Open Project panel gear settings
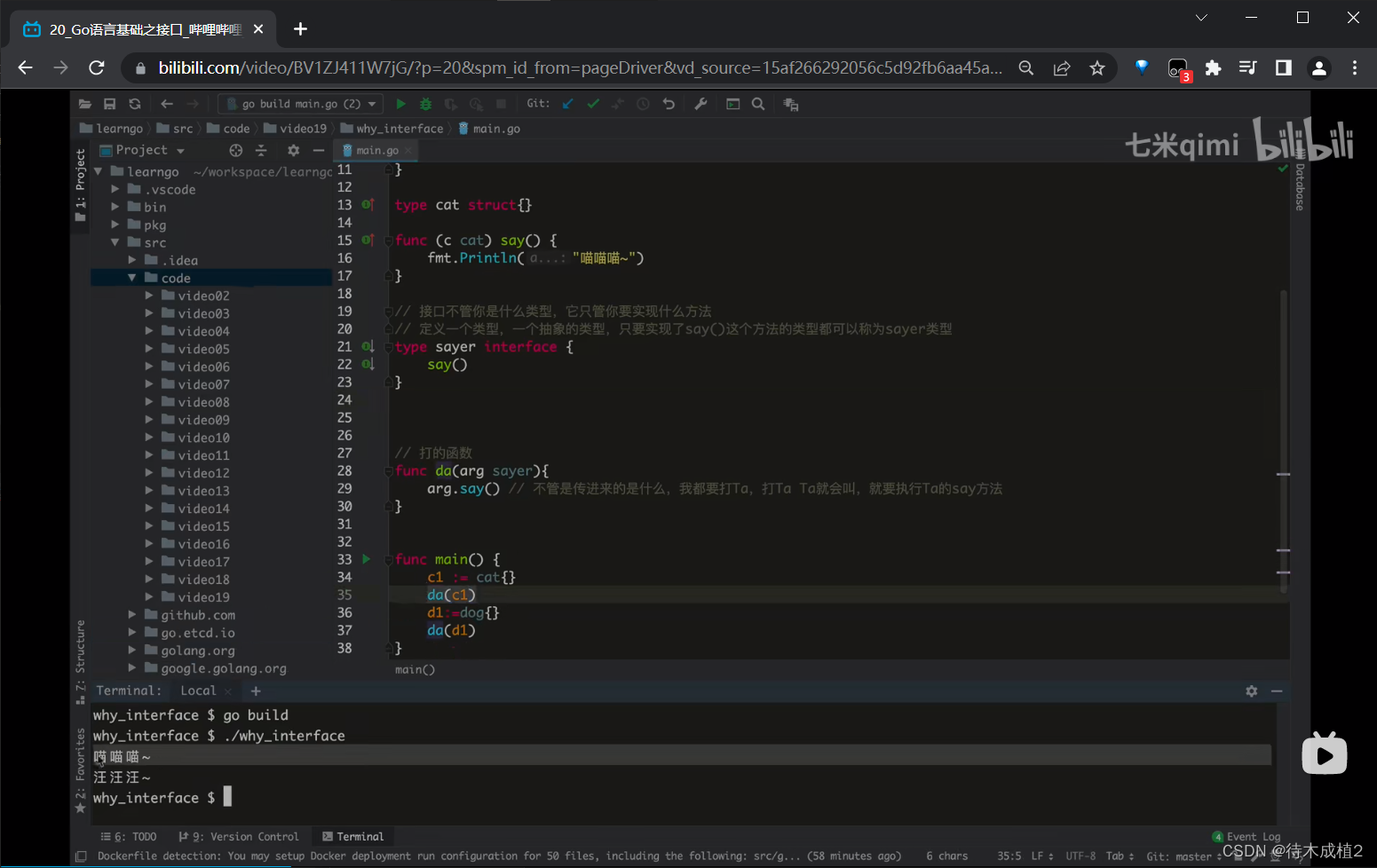Screen dimensions: 1377x868 tap(294, 150)
